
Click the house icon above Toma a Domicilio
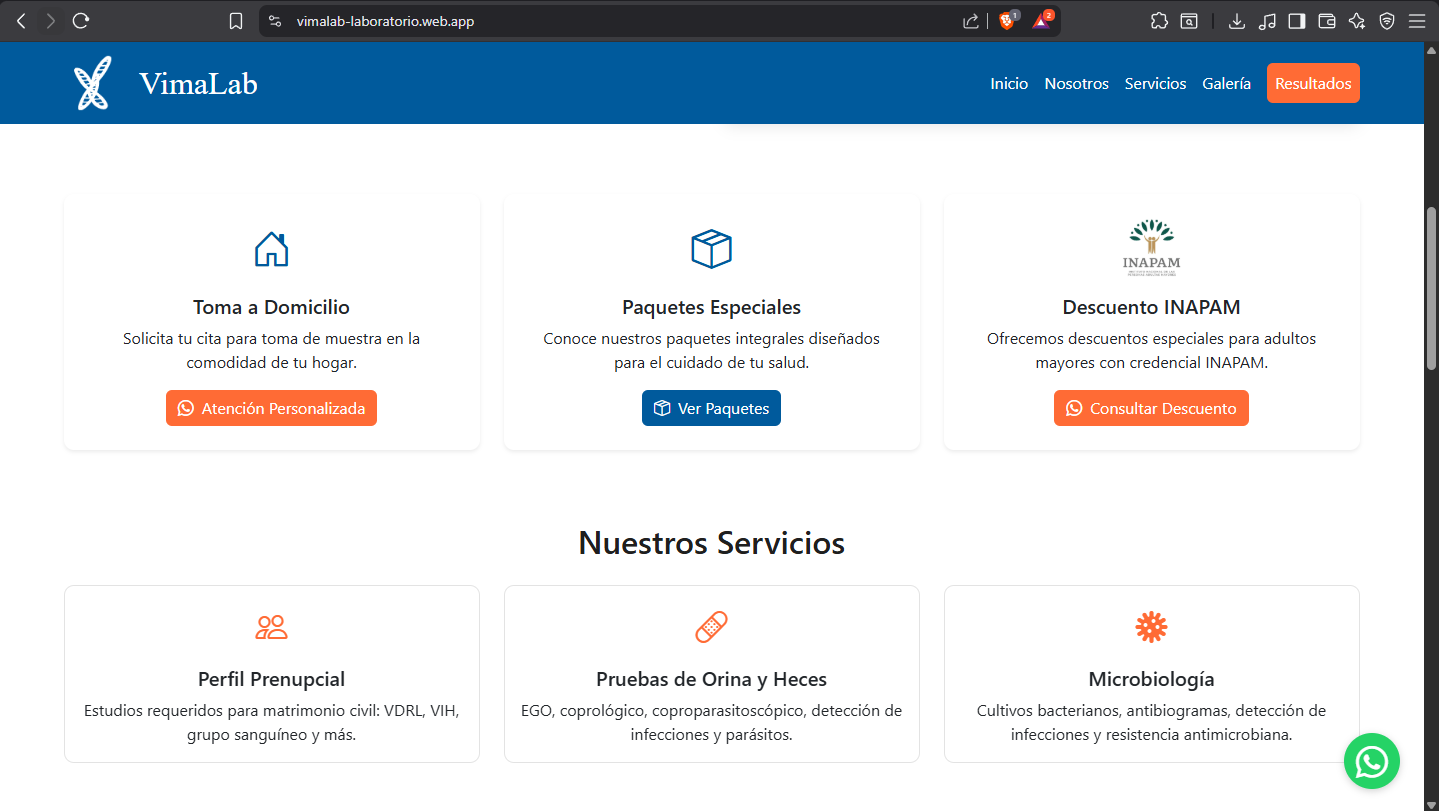(271, 249)
